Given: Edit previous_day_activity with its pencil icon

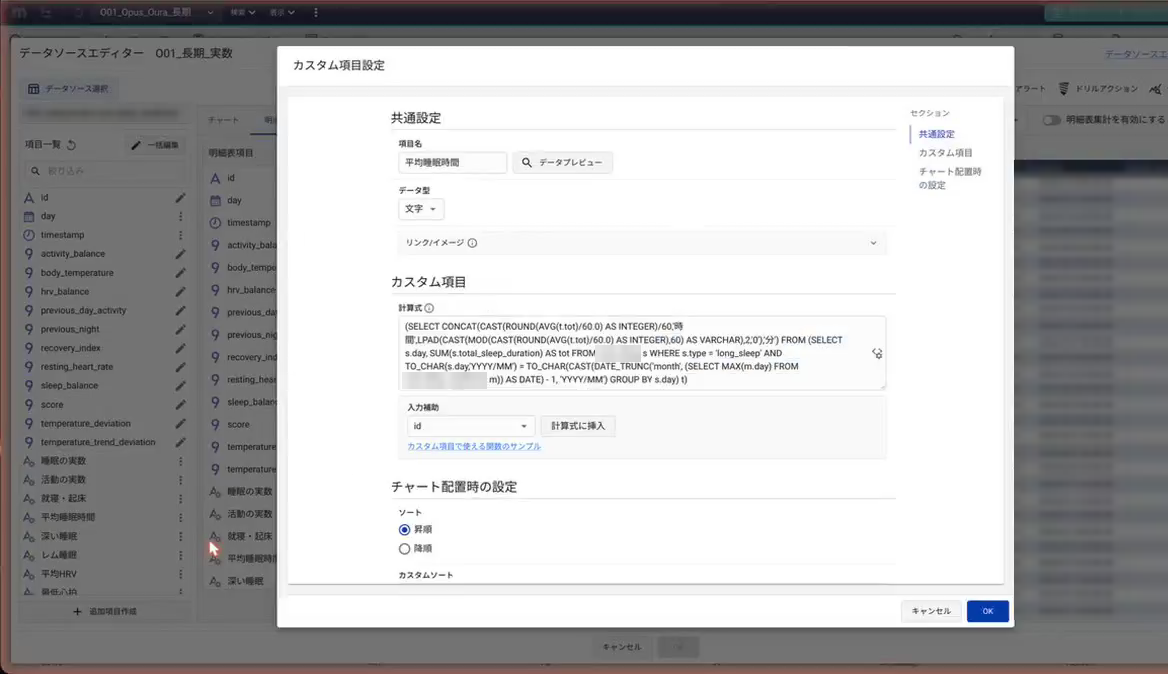Looking at the screenshot, I should [x=180, y=311].
